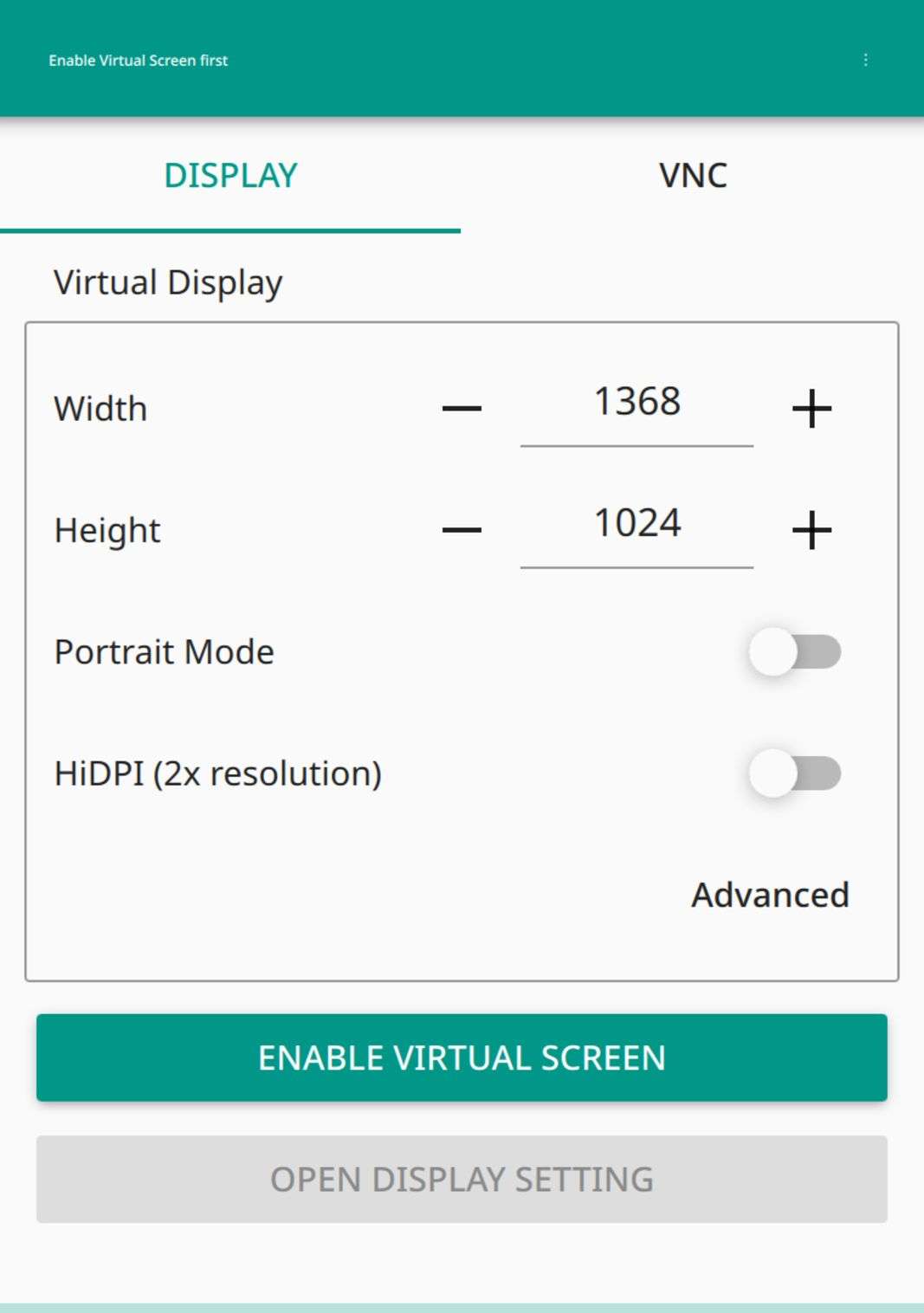Focus the Width field showing 1368
The width and height of the screenshot is (924, 1313).
click(636, 402)
